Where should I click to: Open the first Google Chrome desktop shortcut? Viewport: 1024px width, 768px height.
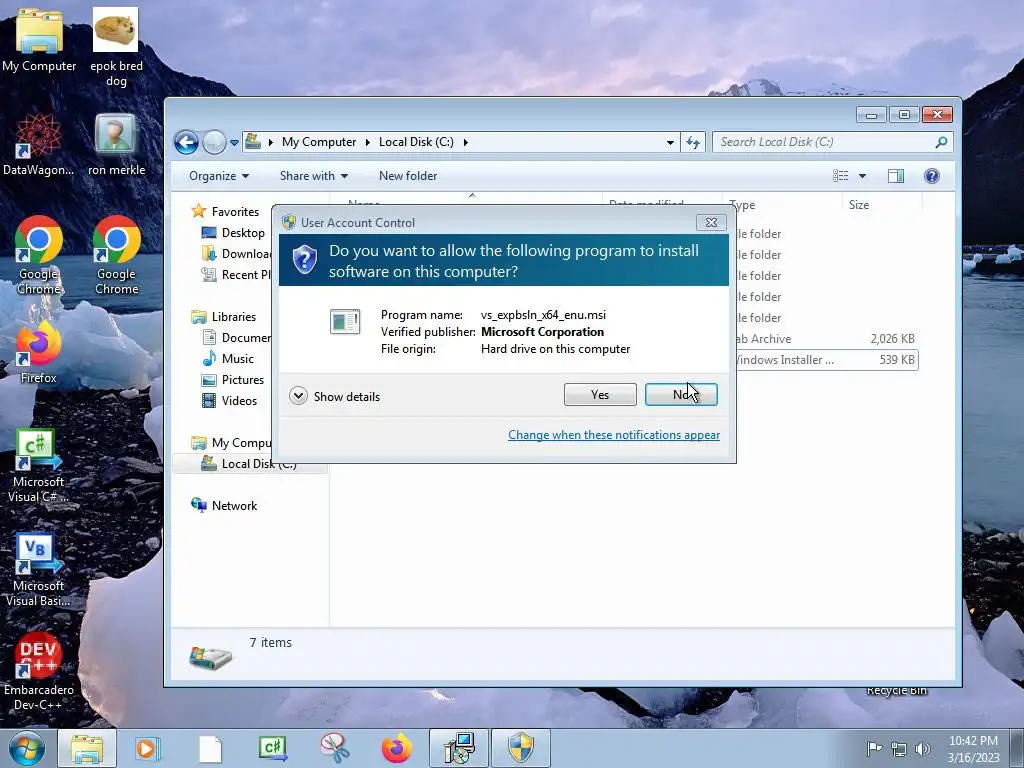pyautogui.click(x=39, y=255)
